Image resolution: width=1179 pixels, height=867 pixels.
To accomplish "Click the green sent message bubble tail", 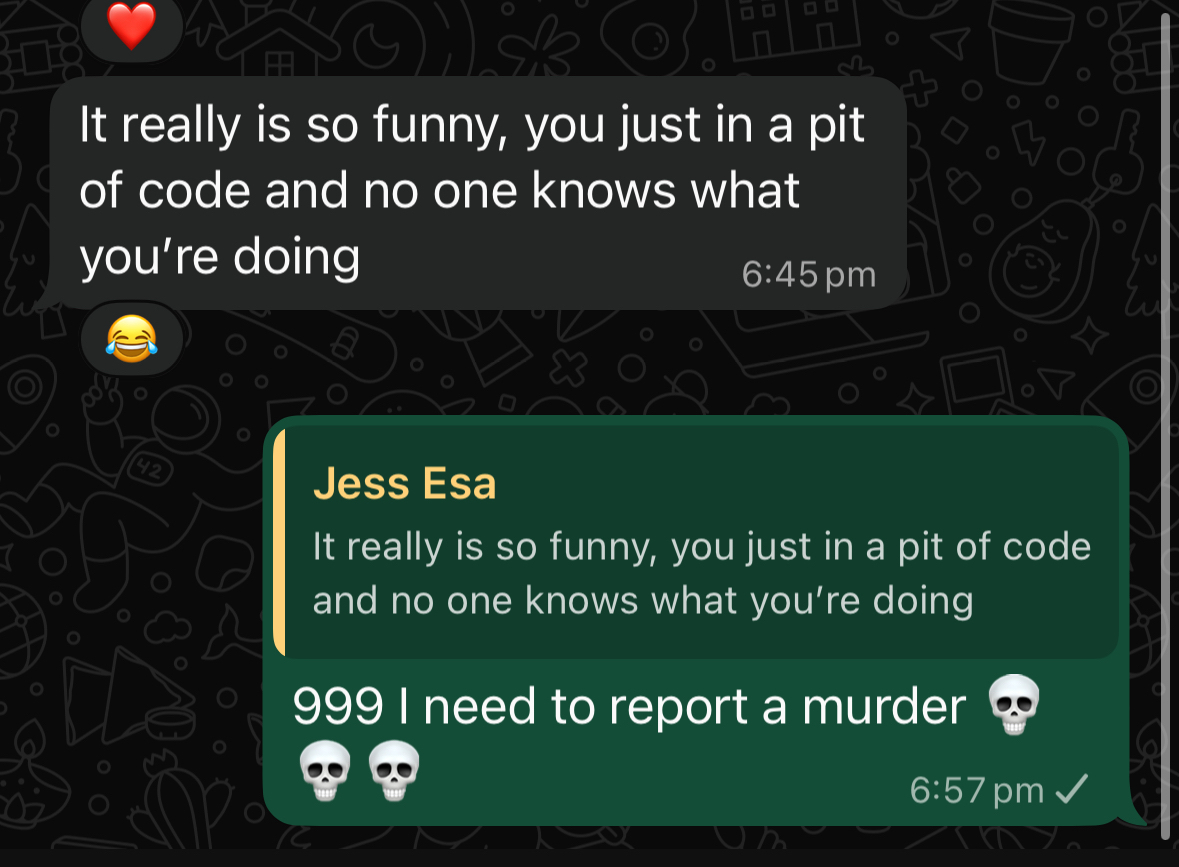I will 1135,814.
